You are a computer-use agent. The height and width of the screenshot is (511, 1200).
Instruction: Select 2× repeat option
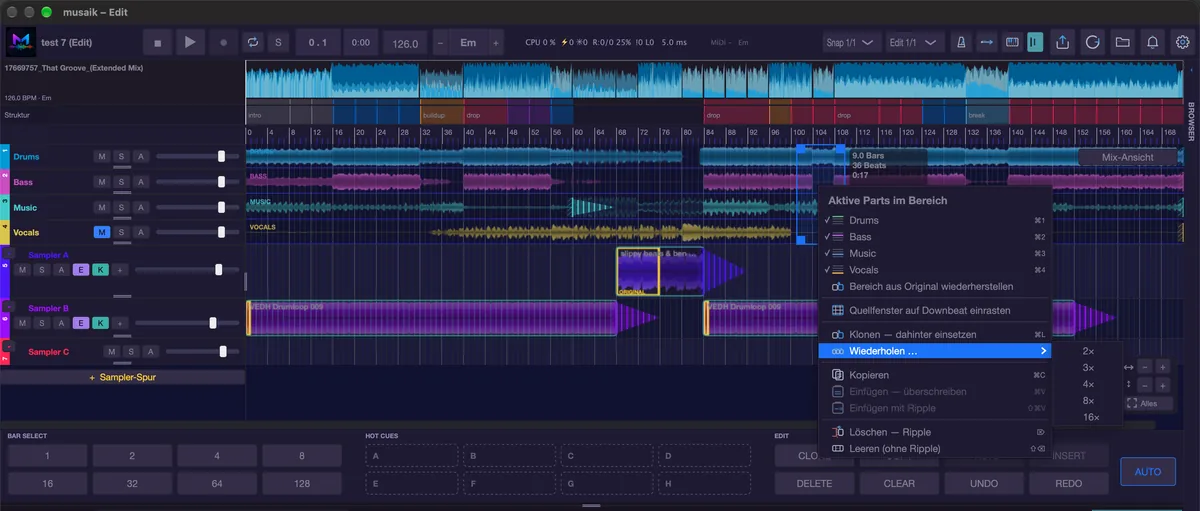1089,352
